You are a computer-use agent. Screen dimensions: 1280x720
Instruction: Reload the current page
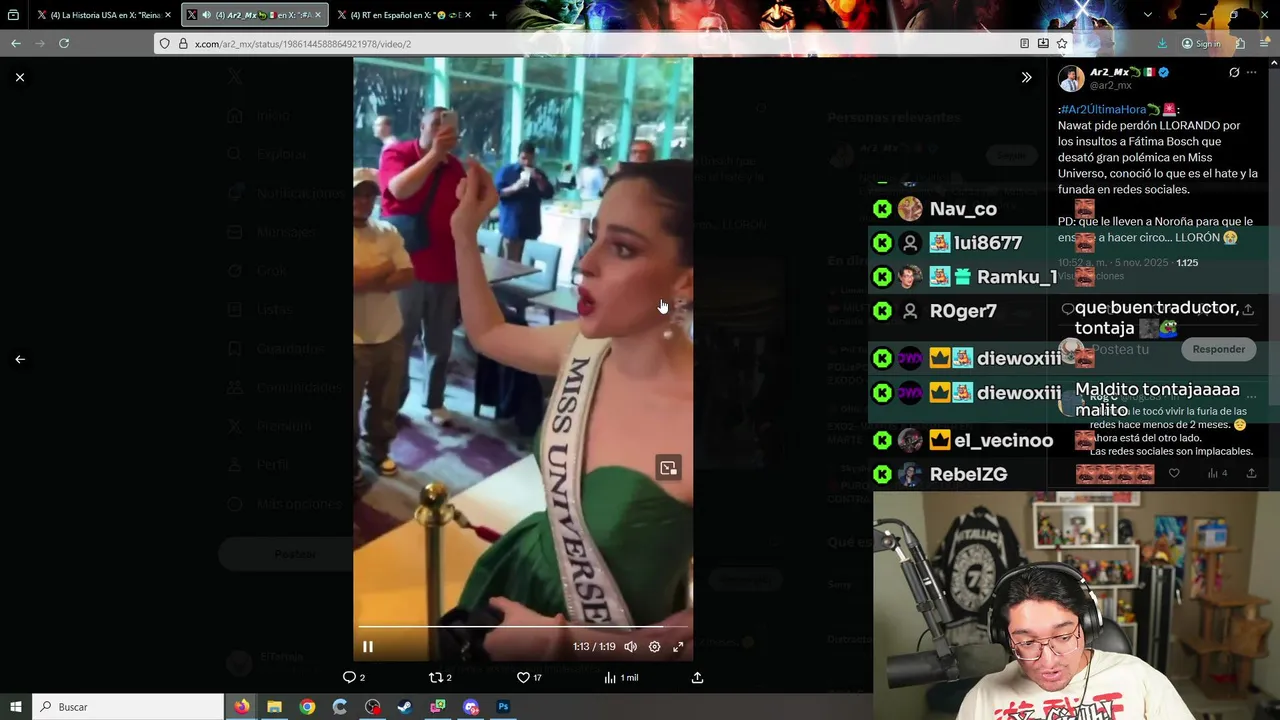[x=64, y=44]
